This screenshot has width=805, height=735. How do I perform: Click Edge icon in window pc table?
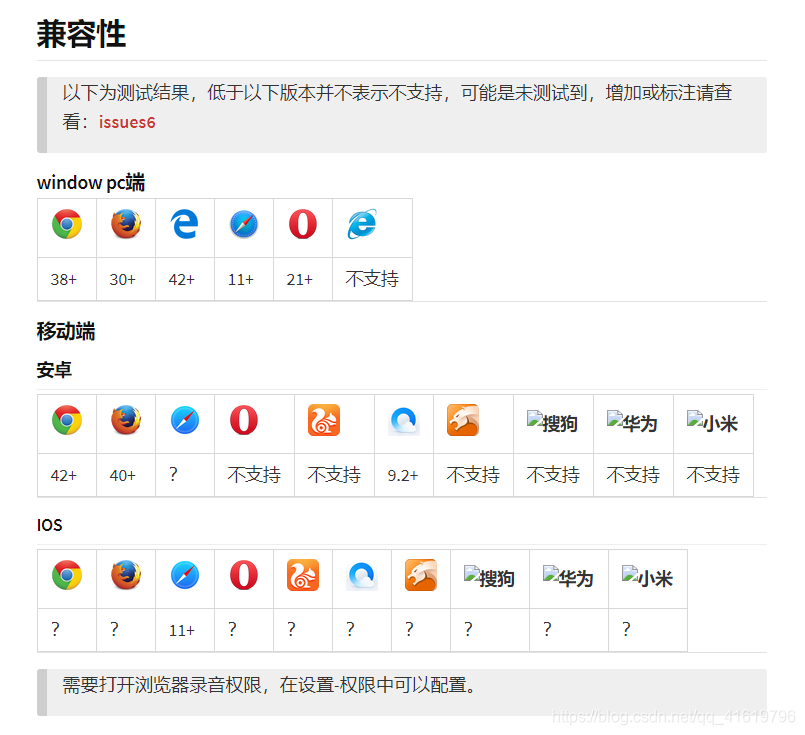(x=185, y=224)
